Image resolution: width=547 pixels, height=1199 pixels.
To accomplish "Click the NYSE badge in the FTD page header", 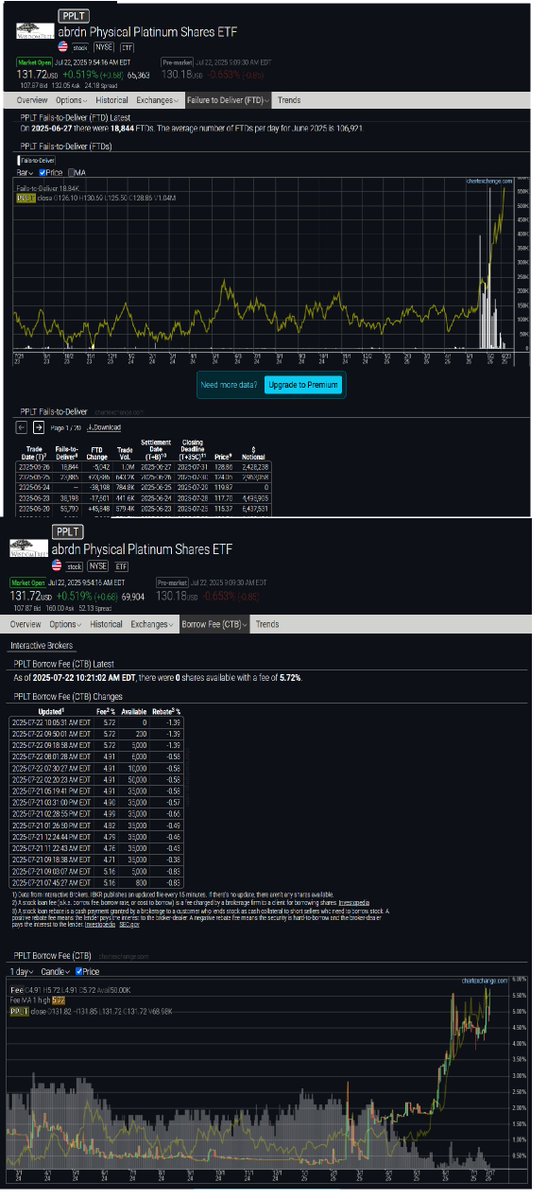I will coord(103,47).
